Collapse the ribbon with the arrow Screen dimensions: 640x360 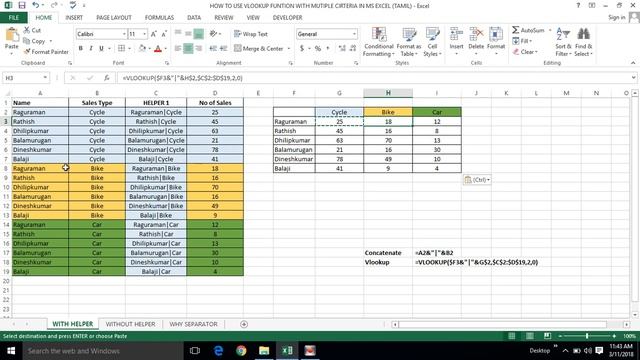(x=633, y=62)
